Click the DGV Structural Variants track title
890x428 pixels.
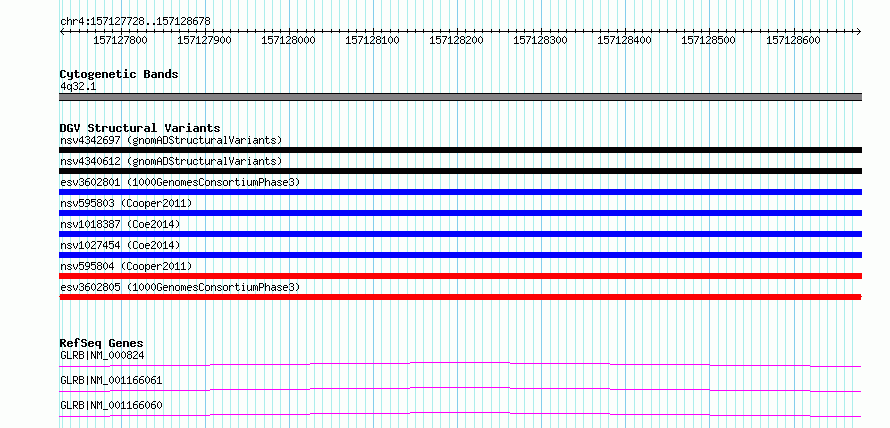[140, 128]
